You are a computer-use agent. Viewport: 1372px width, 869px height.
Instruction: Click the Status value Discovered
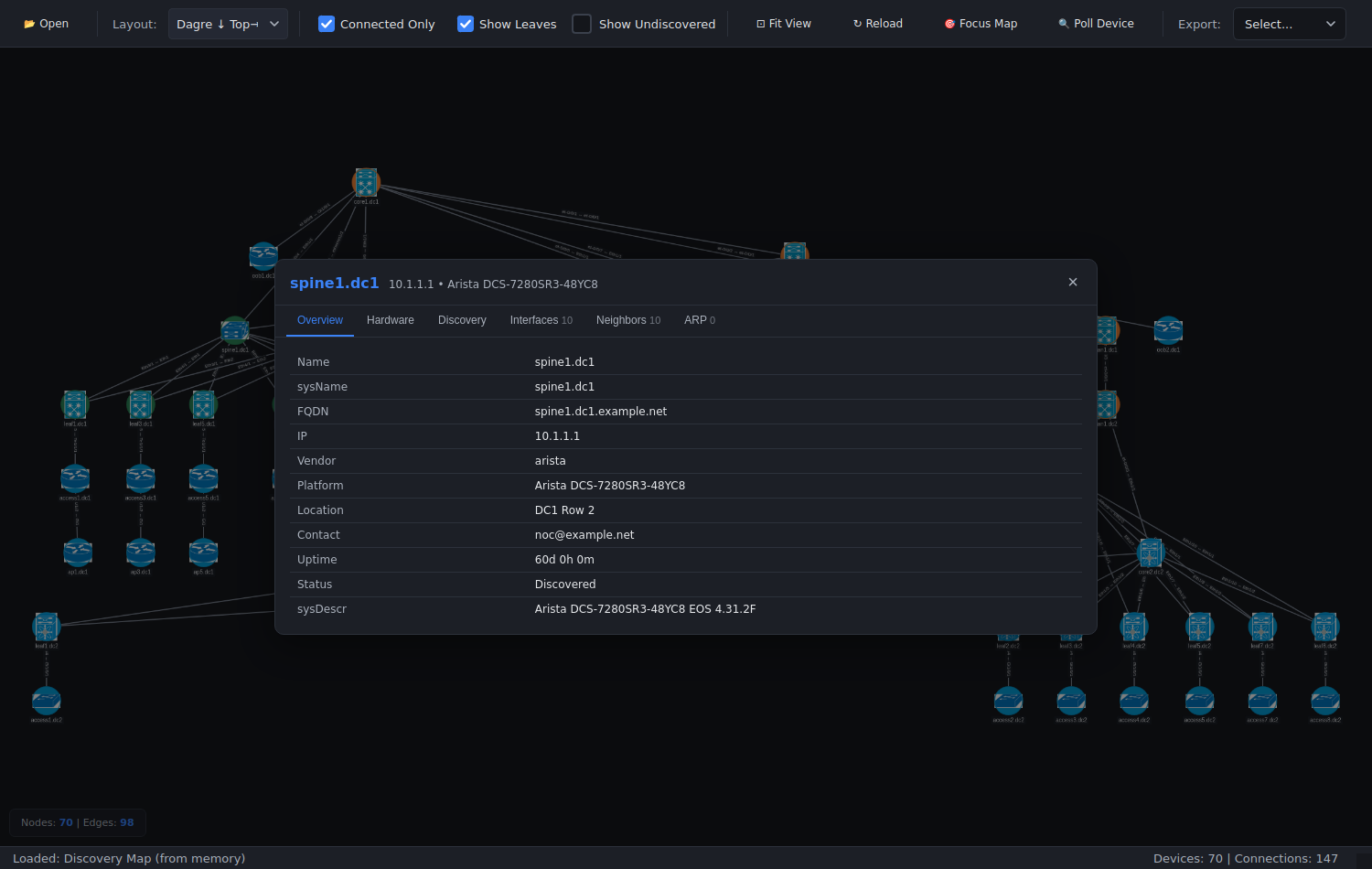(x=565, y=585)
